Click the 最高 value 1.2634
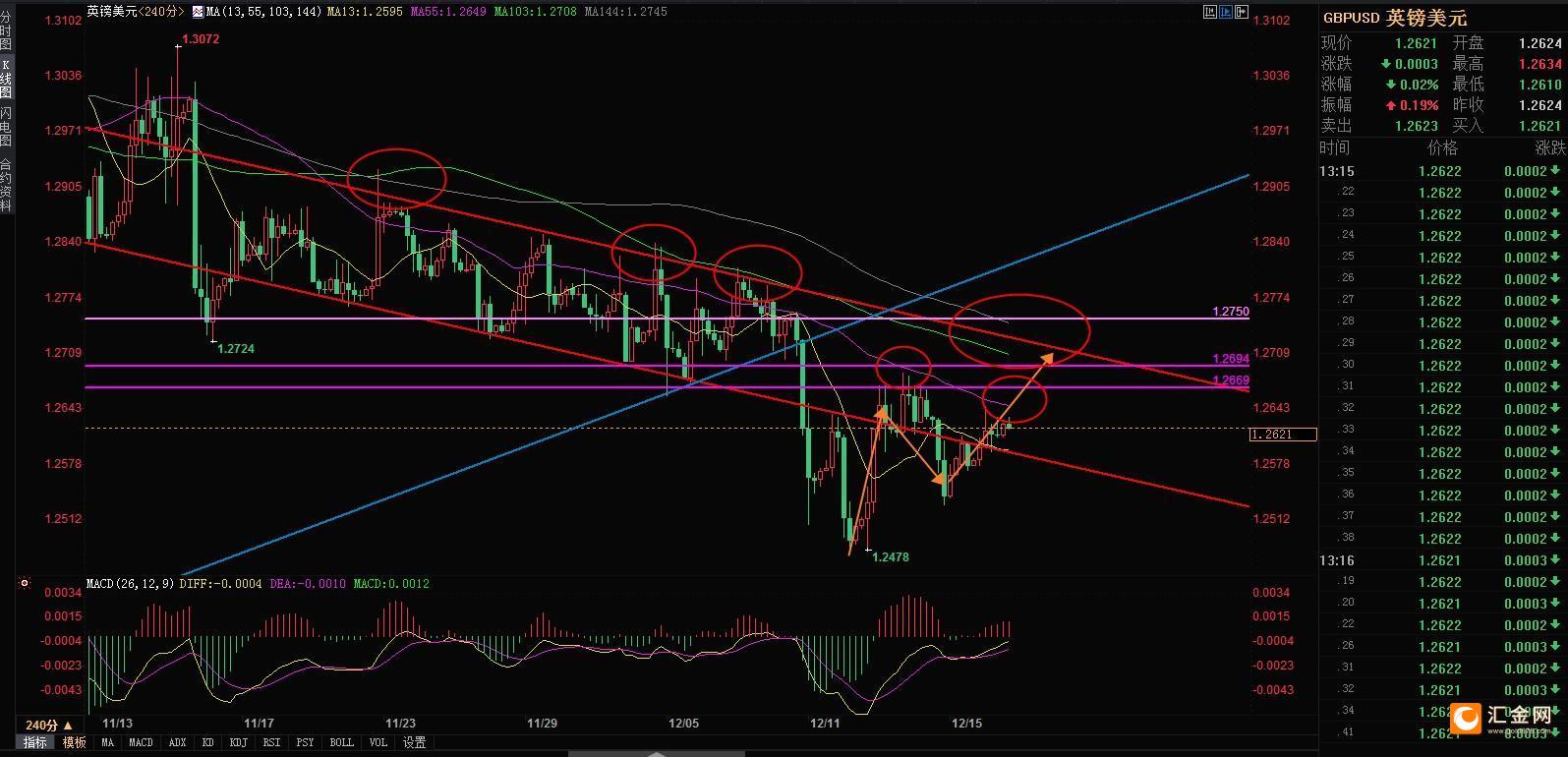The image size is (1568, 757). coord(1539,64)
